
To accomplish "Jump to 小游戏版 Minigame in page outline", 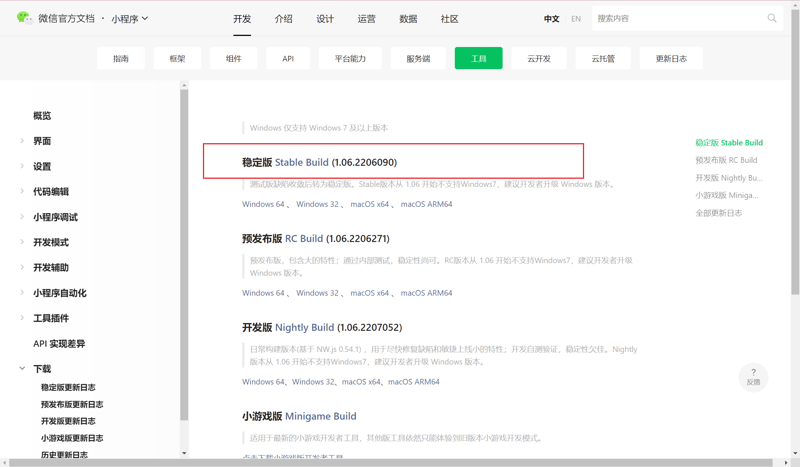I will pos(727,195).
